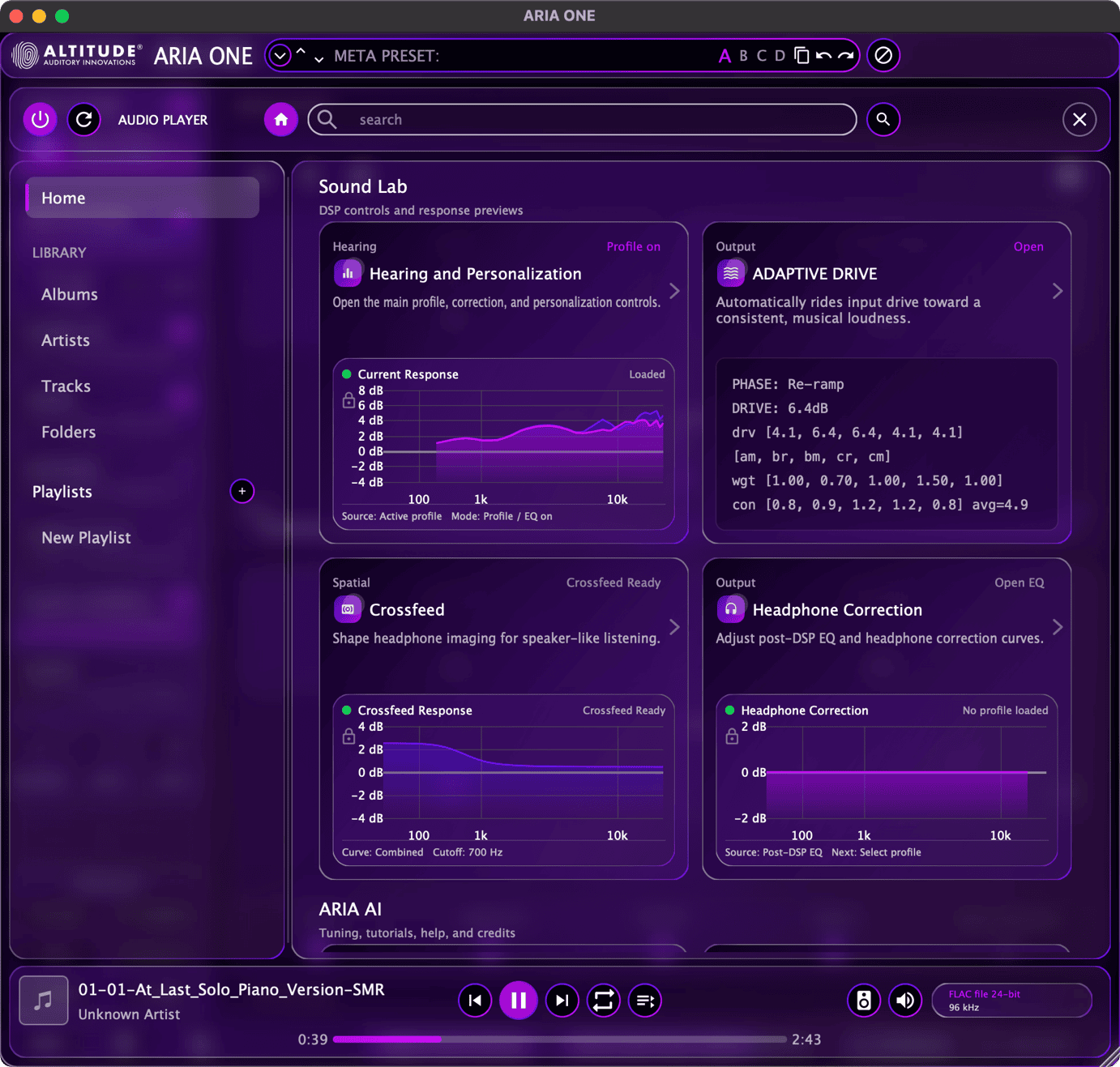Copy the preset with the duplicate icon

click(802, 56)
